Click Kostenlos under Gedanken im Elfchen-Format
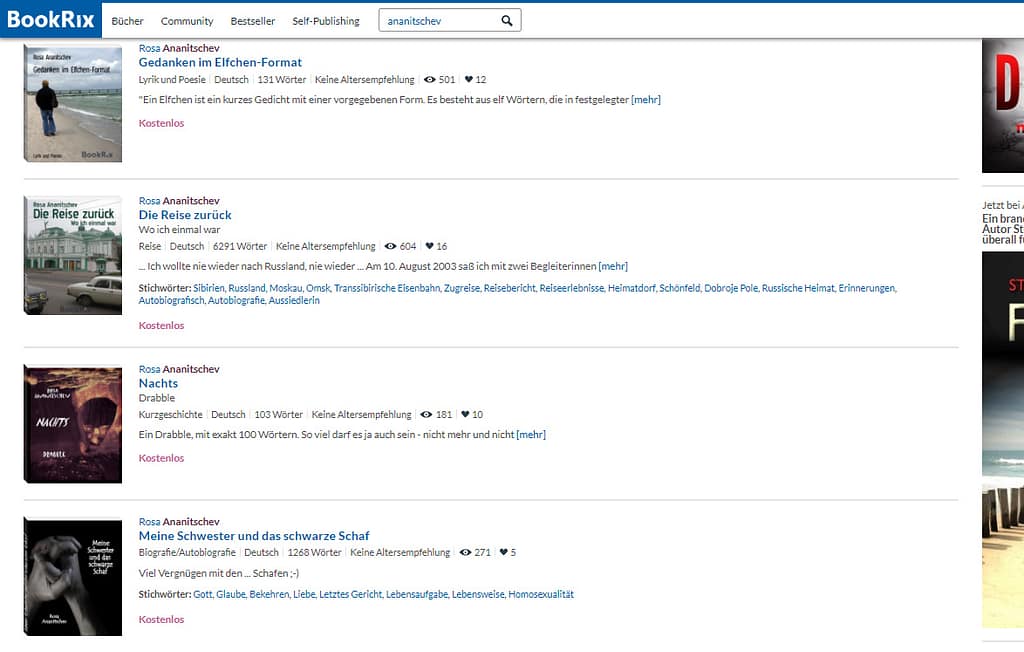 [161, 123]
